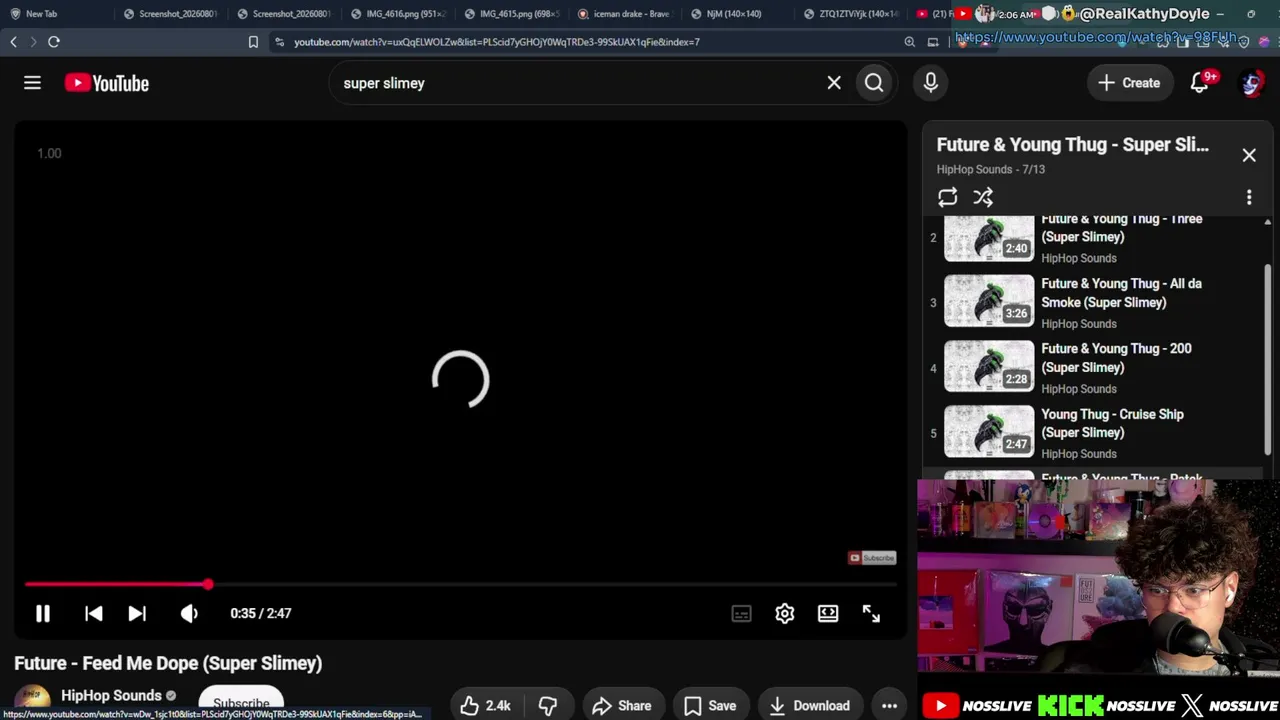Image resolution: width=1280 pixels, height=720 pixels.
Task: Open the YouTube guide hamburger menu
Action: point(32,83)
